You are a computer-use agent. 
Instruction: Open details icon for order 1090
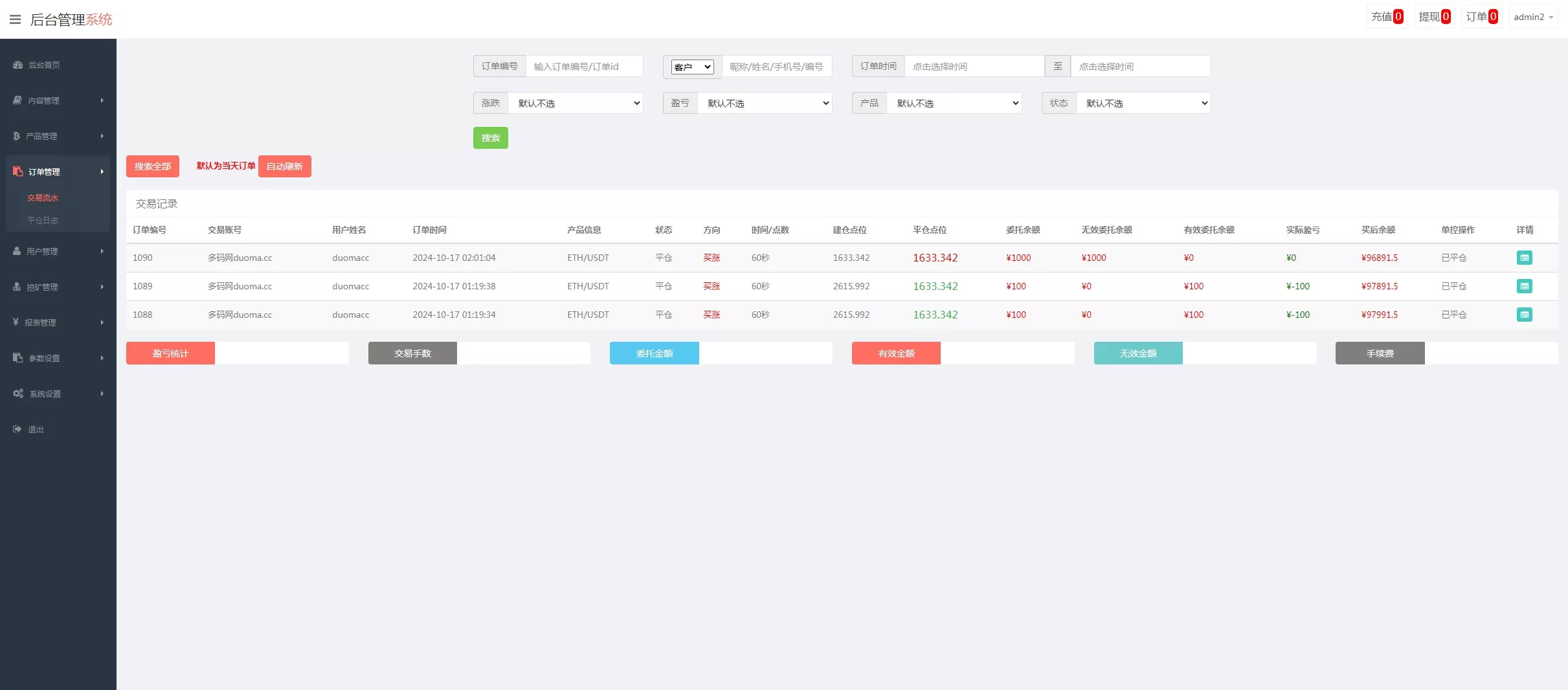1524,258
